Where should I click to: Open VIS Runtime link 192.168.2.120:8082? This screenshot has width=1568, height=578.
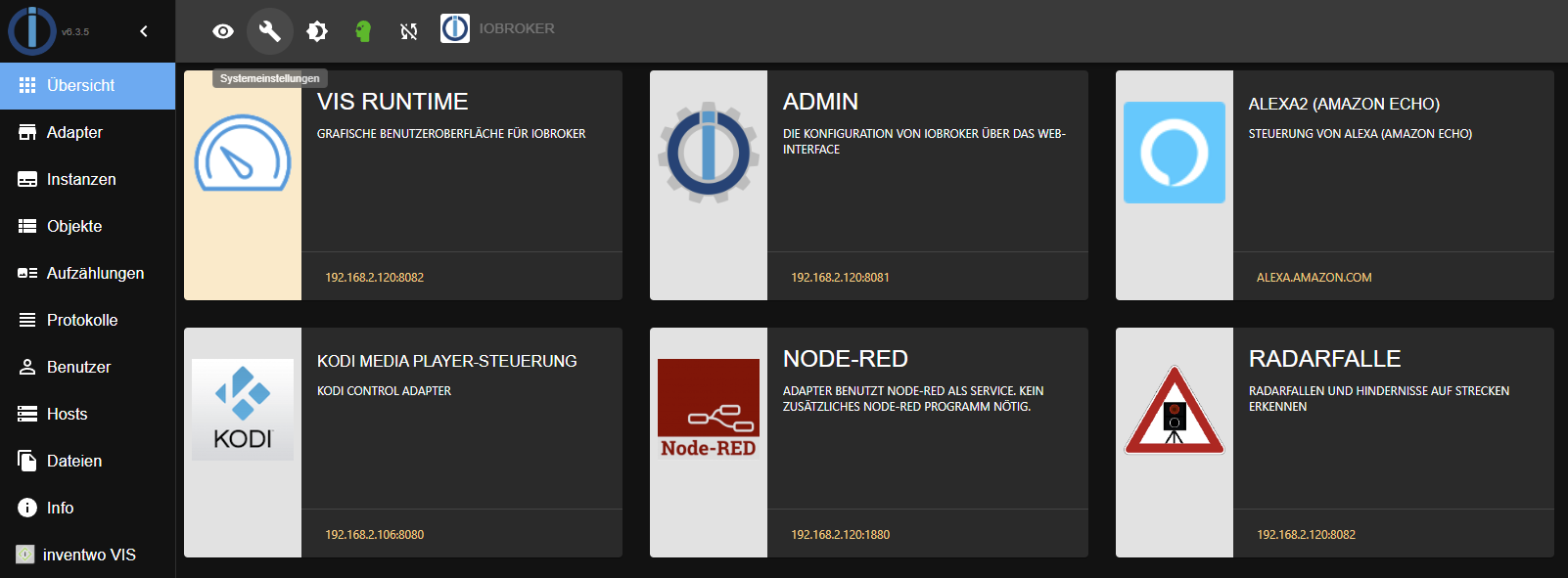point(375,278)
